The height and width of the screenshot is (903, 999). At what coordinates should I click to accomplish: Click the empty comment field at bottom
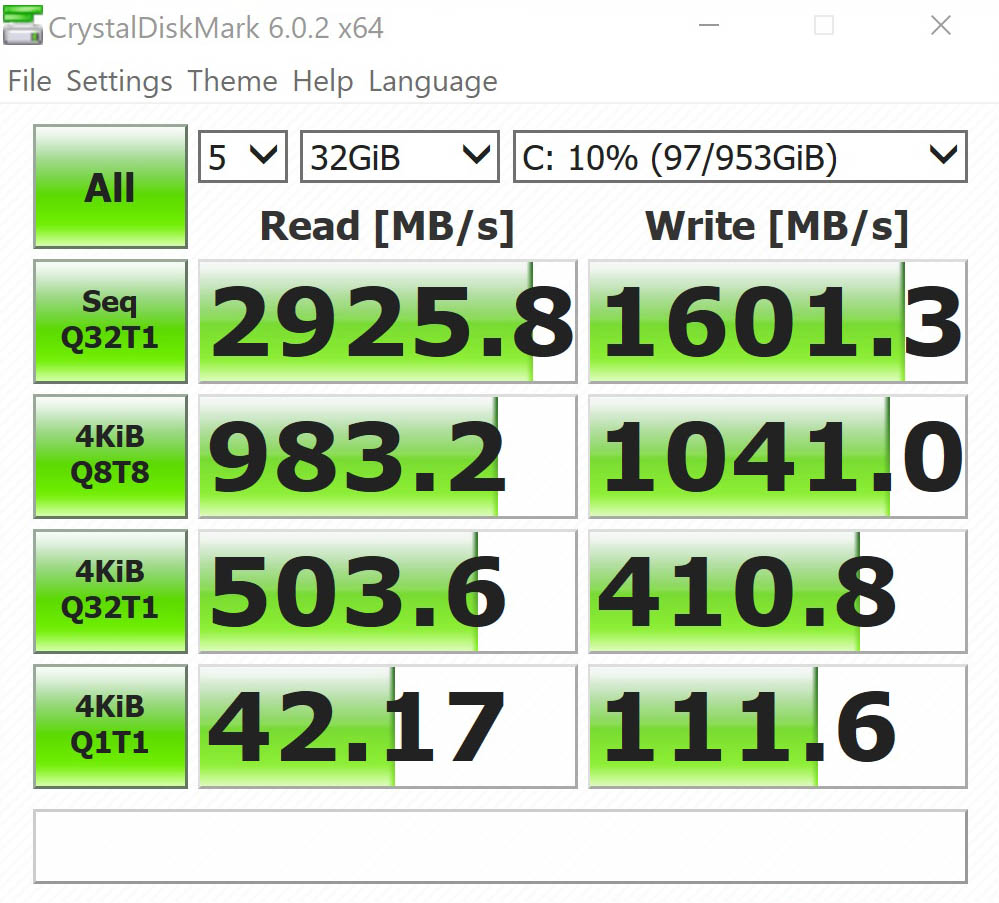(x=501, y=846)
